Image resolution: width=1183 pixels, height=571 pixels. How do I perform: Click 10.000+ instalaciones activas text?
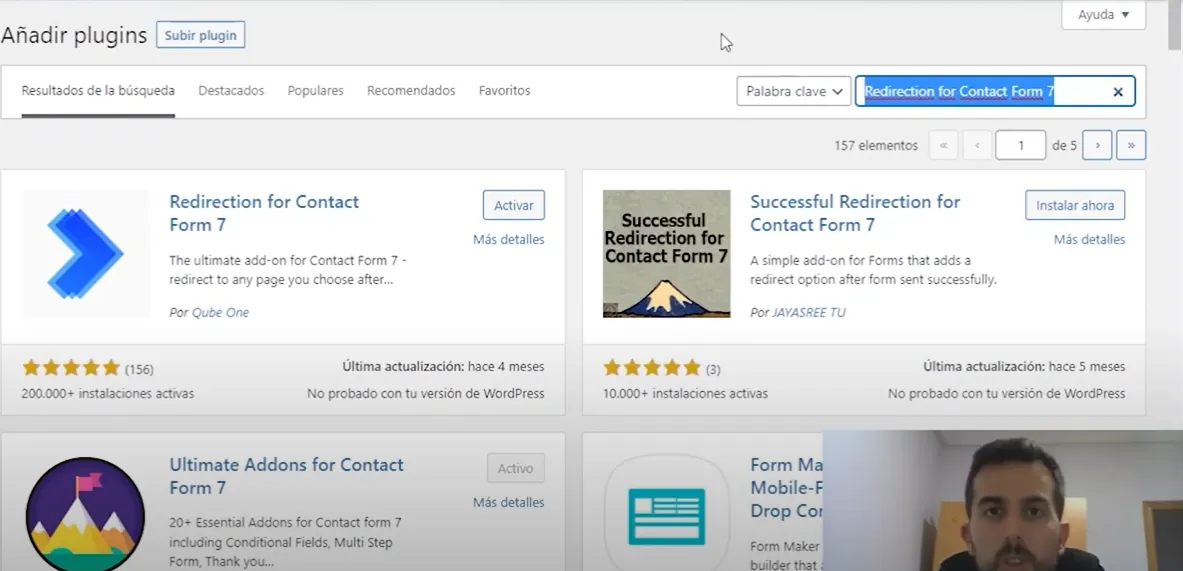pos(685,394)
